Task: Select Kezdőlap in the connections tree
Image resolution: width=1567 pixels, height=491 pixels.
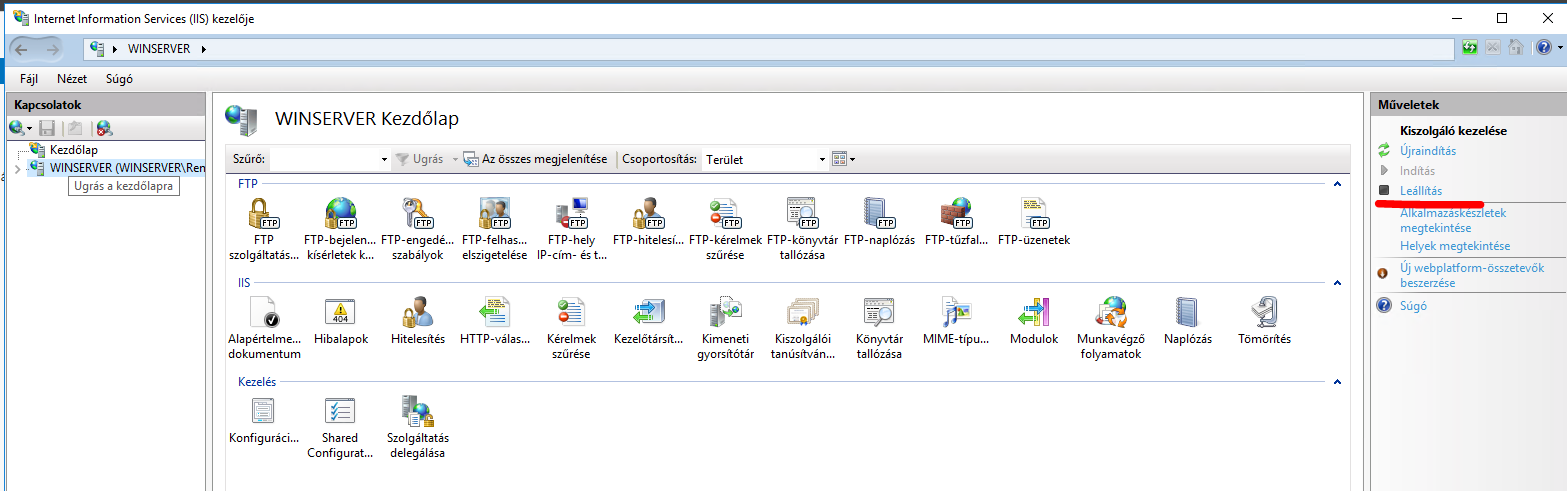Action: click(74, 150)
